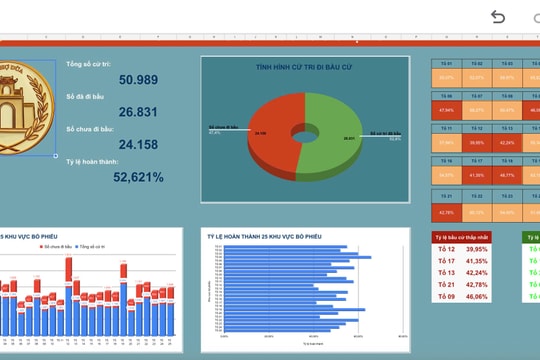This screenshot has width=540, height=360.
Task: Select the total voters value 50.989
Action: click(x=138, y=80)
